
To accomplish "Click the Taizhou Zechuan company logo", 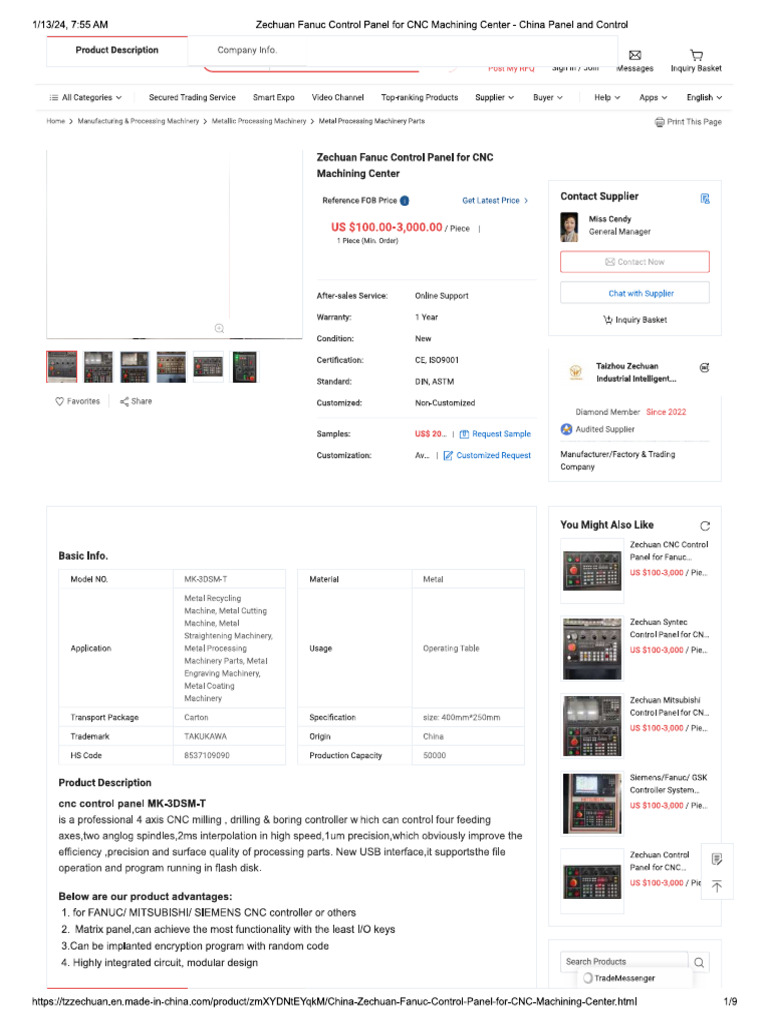I will (575, 372).
